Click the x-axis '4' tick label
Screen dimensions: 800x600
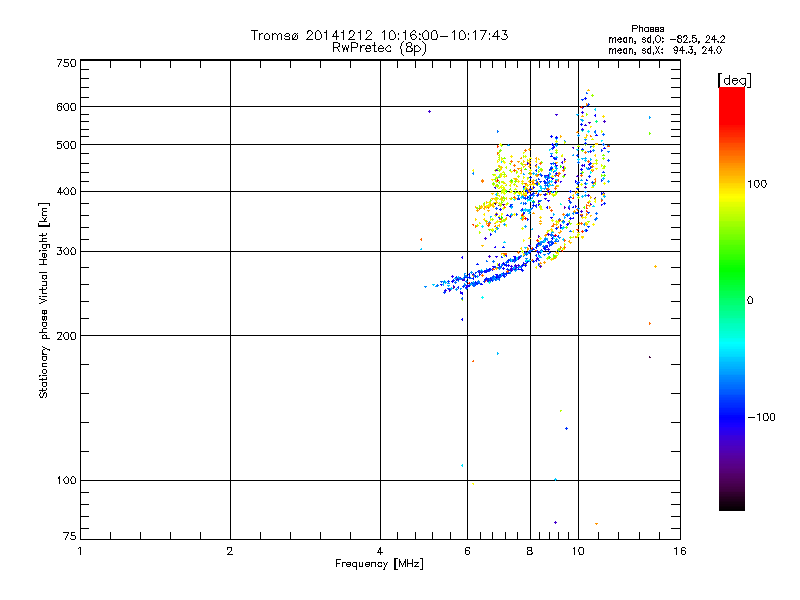(380, 551)
